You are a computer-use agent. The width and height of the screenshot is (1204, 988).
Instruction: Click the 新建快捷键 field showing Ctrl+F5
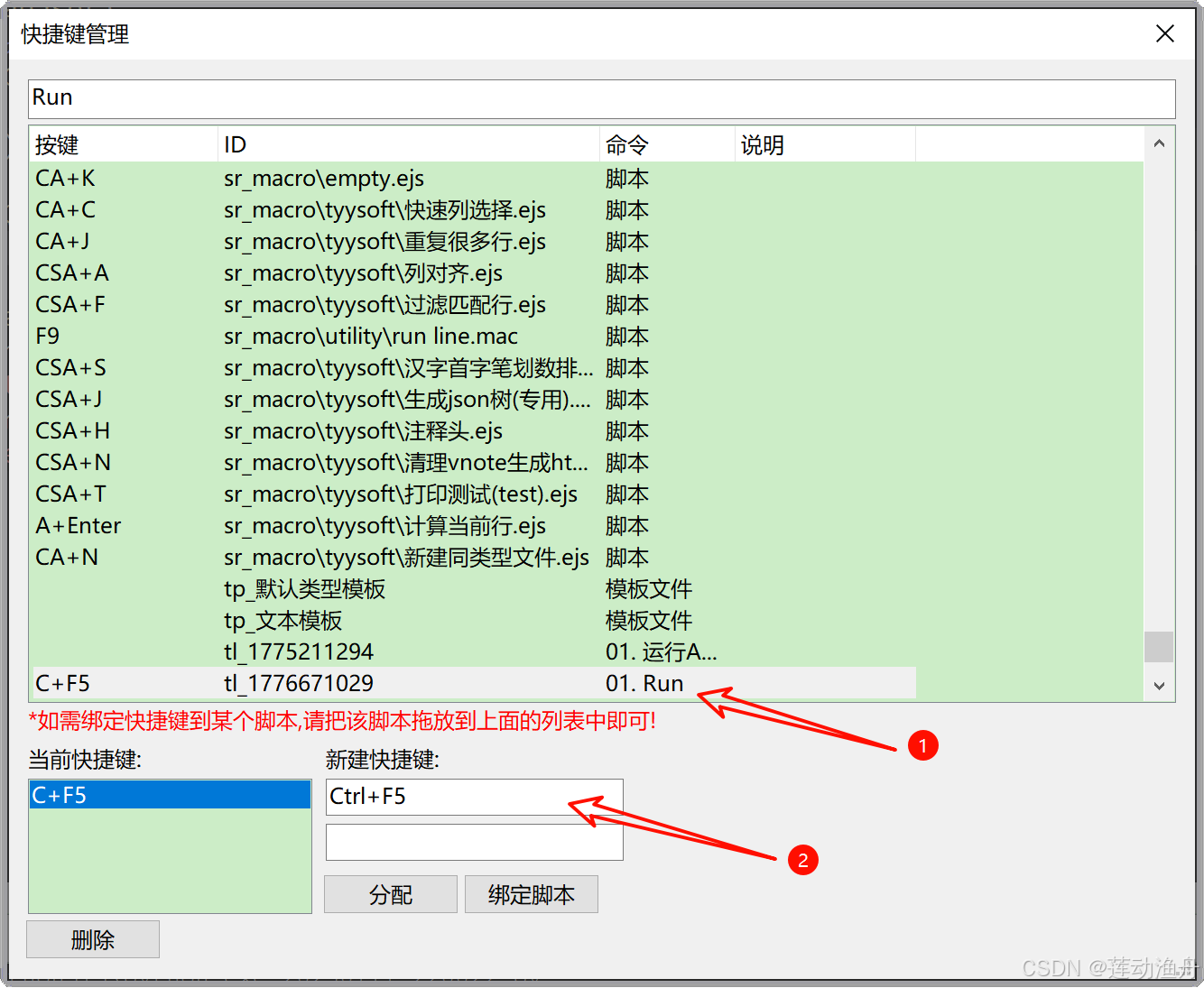click(x=474, y=798)
